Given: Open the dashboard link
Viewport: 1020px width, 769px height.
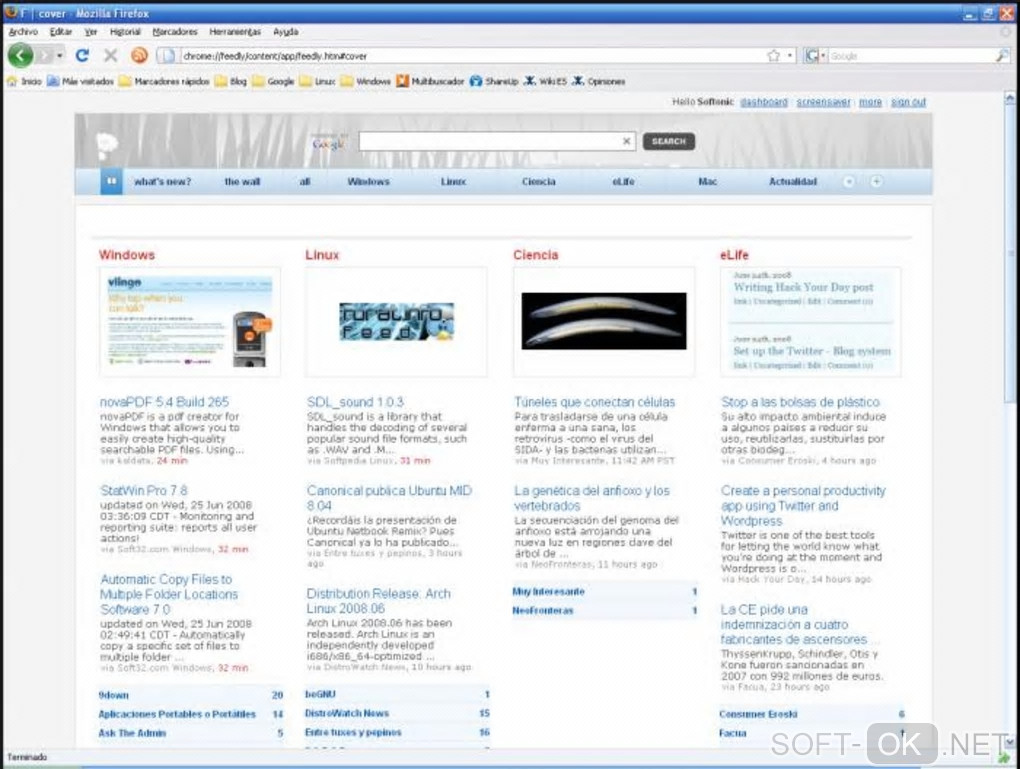Looking at the screenshot, I should (x=764, y=102).
